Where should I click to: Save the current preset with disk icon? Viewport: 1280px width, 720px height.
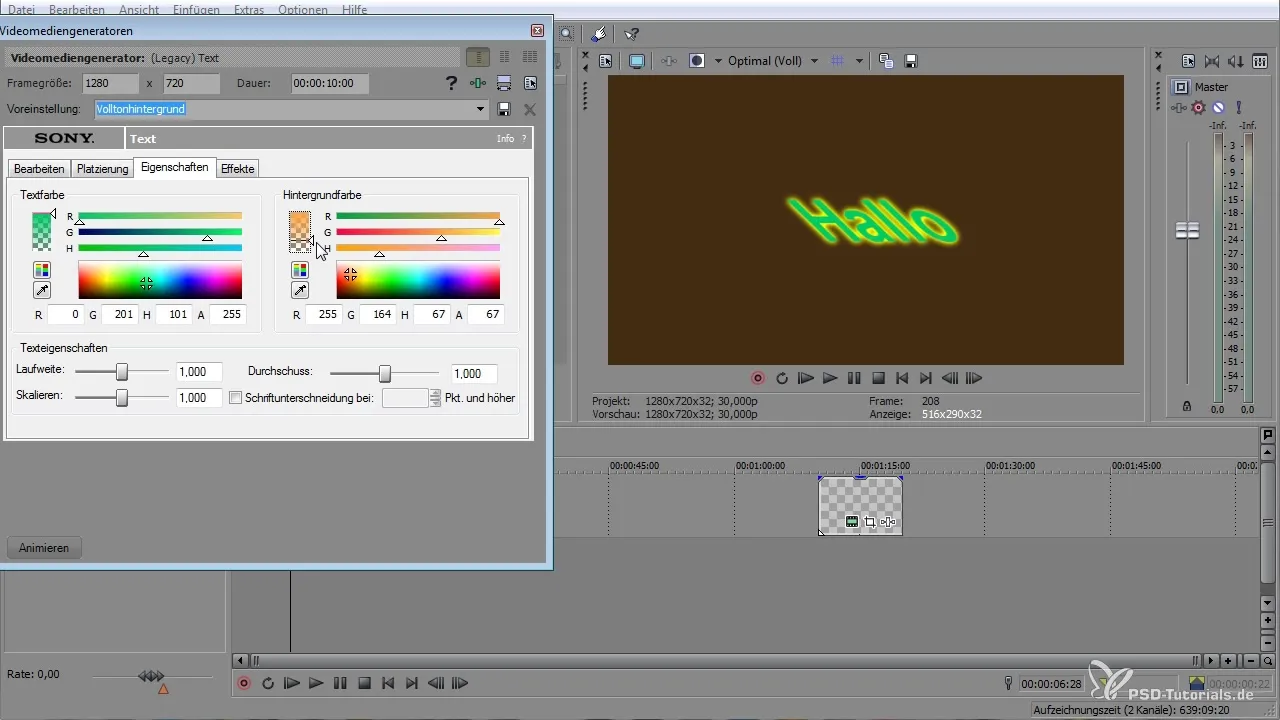pyautogui.click(x=504, y=109)
